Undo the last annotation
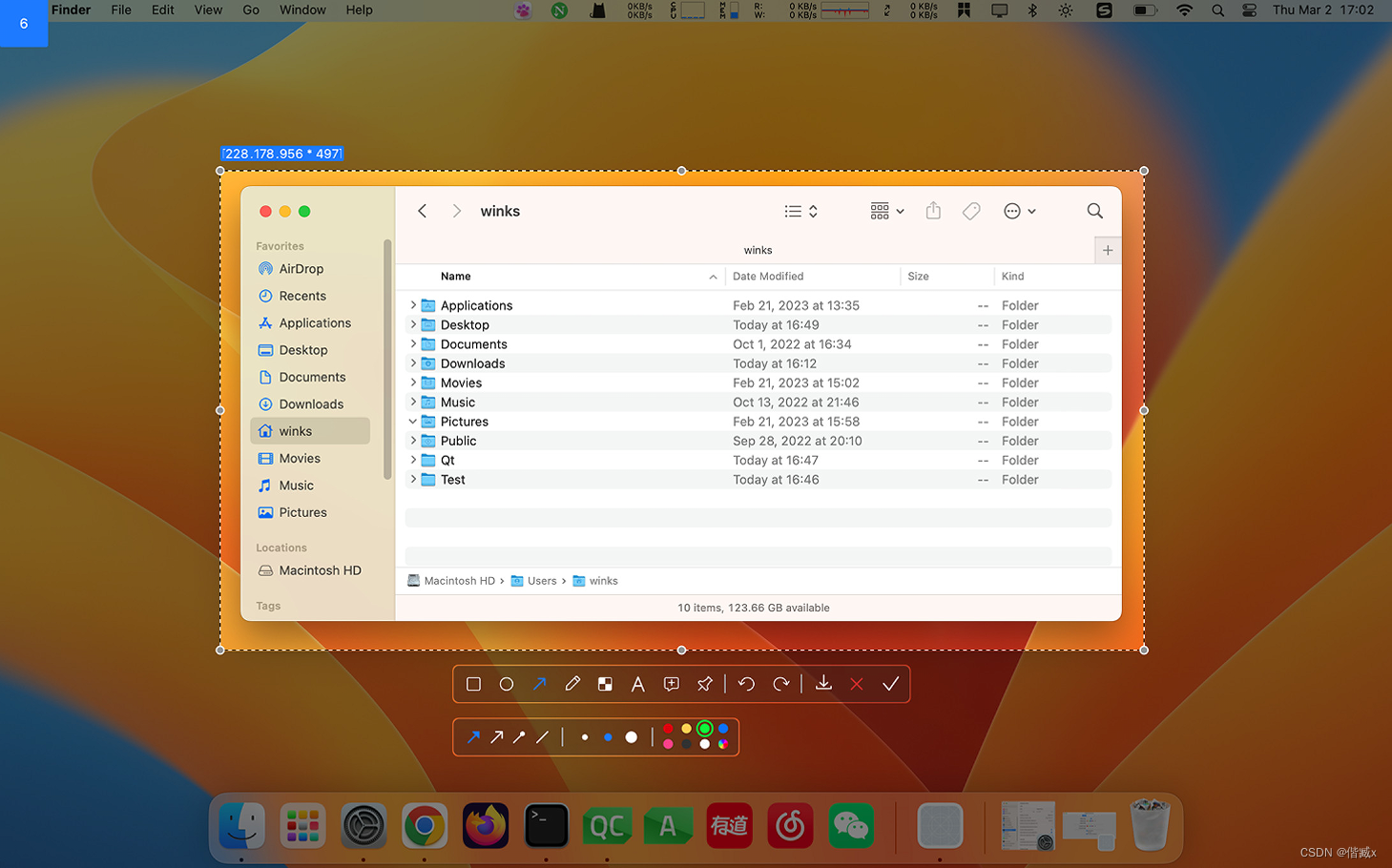Screen dimensions: 1392x868 click(x=746, y=684)
